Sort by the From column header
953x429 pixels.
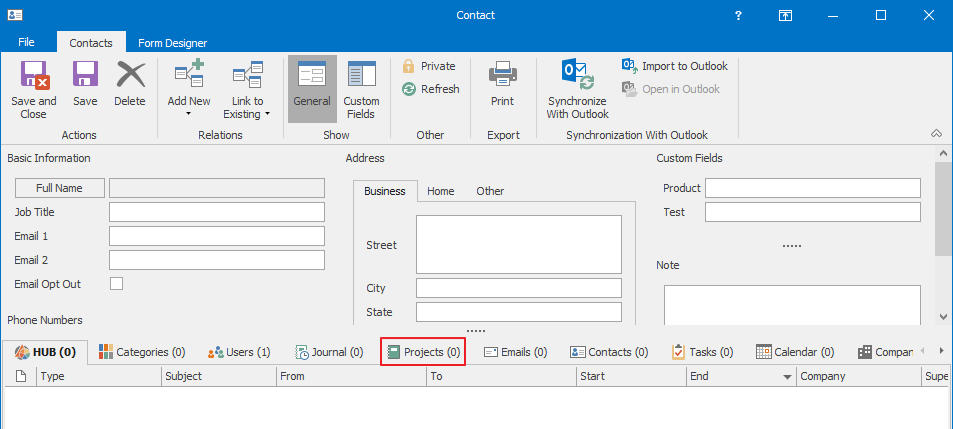(351, 376)
